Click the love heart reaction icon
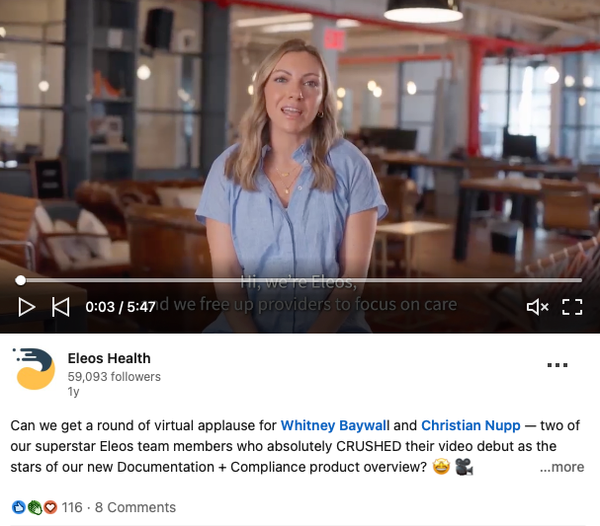This screenshot has width=600, height=526. pos(50,508)
